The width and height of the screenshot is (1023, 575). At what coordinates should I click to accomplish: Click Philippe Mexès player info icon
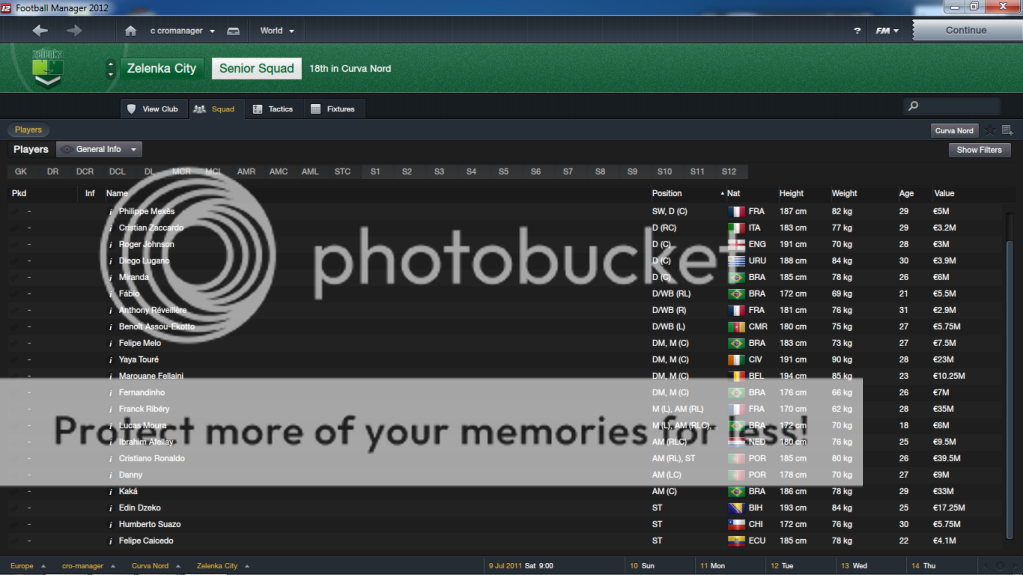click(x=111, y=212)
